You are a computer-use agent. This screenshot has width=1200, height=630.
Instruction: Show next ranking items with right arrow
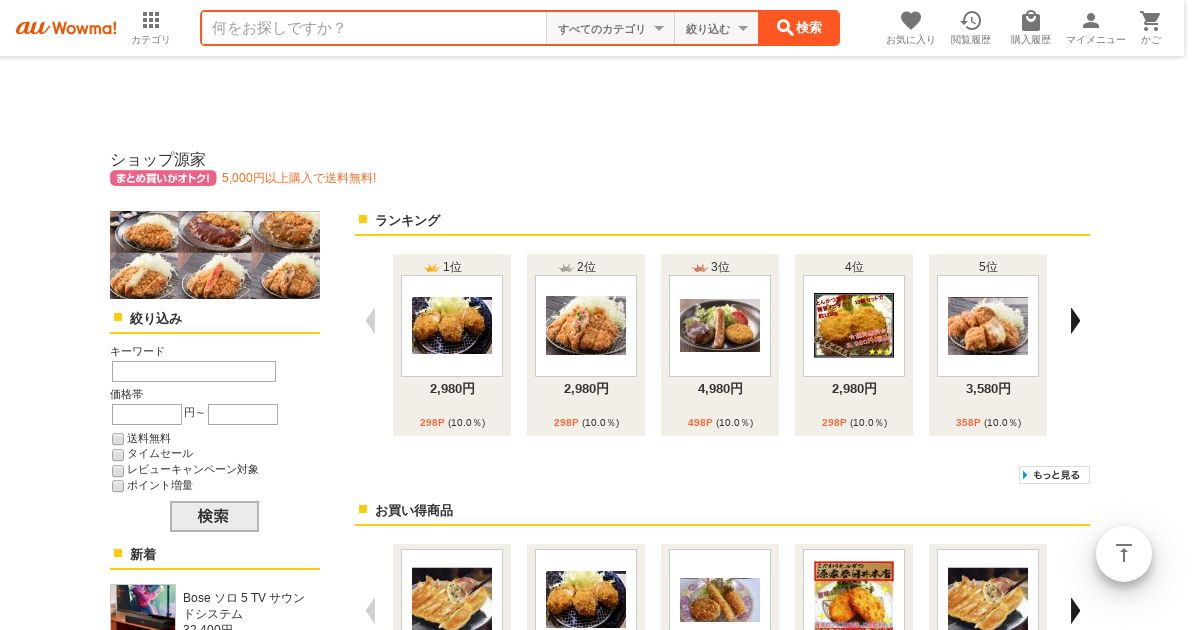1075,321
